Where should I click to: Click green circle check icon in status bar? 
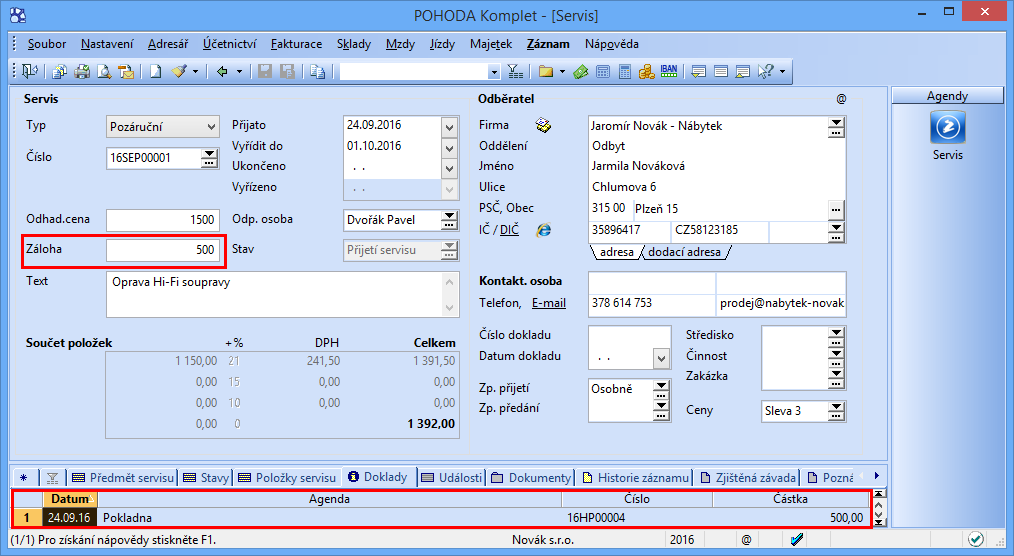point(976,539)
